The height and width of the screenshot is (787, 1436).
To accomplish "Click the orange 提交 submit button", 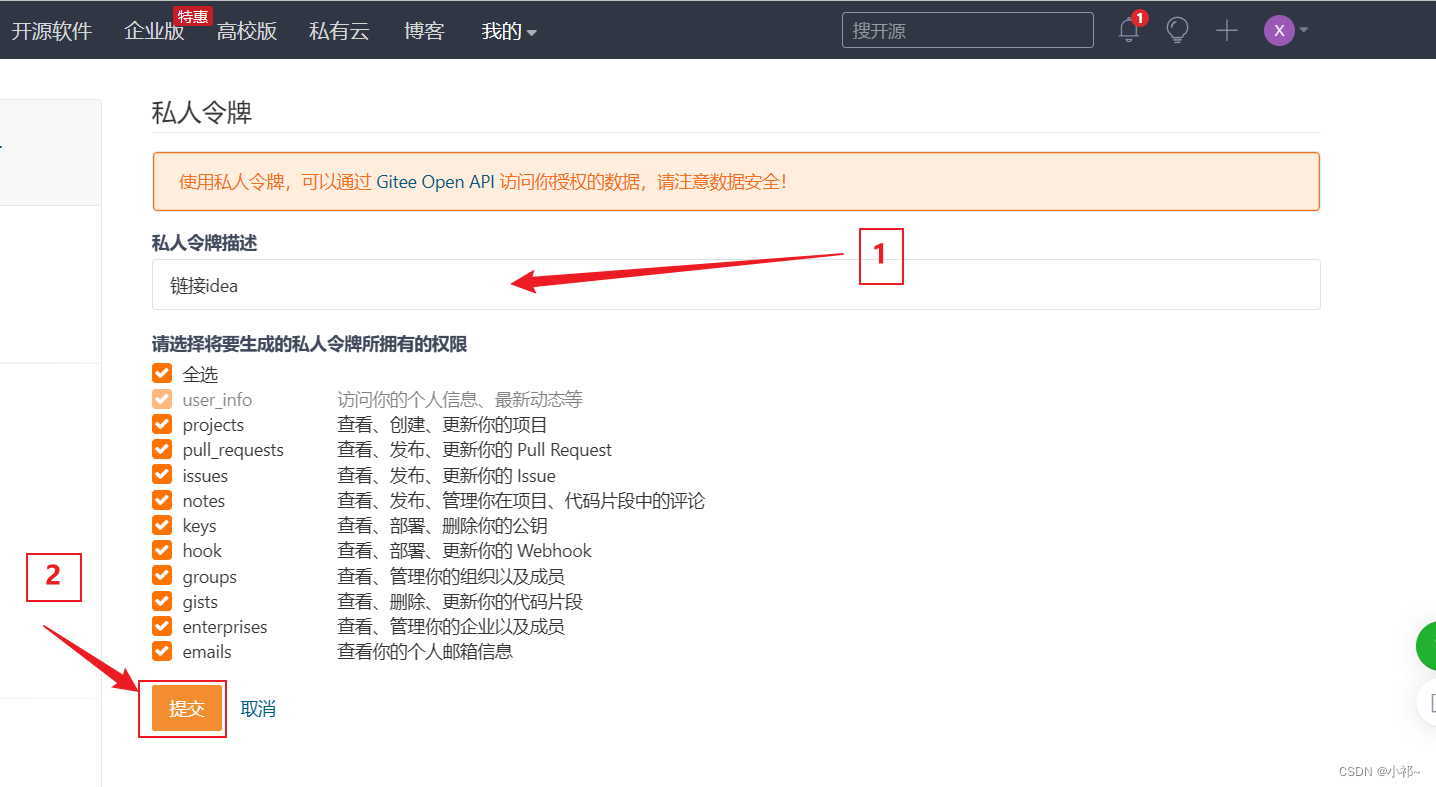I will (x=187, y=709).
